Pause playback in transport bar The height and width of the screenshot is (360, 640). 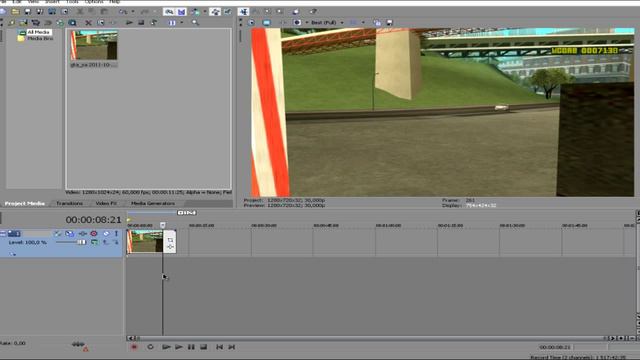coord(191,347)
